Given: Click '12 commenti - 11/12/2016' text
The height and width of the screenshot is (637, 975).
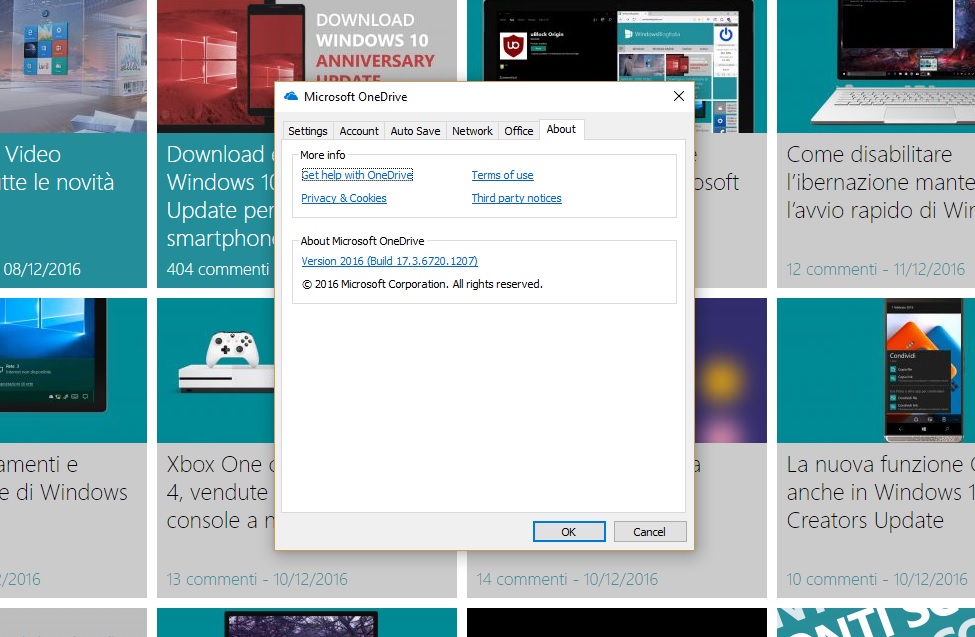Looking at the screenshot, I should click(876, 269).
